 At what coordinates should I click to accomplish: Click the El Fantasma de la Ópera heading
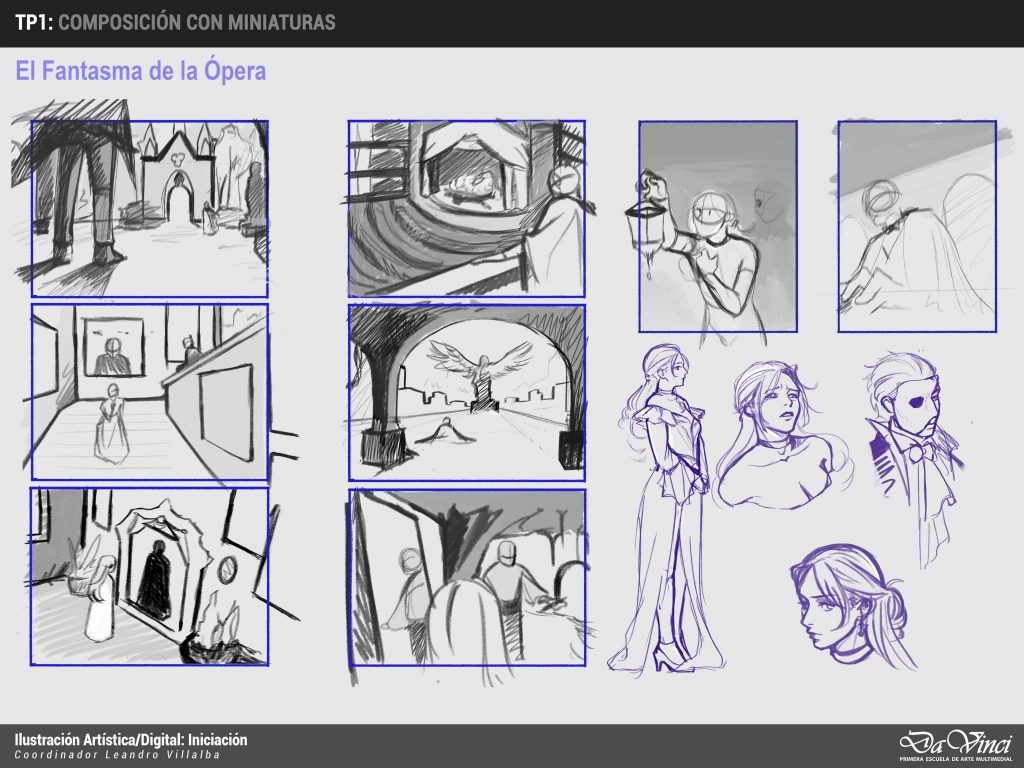tap(140, 72)
